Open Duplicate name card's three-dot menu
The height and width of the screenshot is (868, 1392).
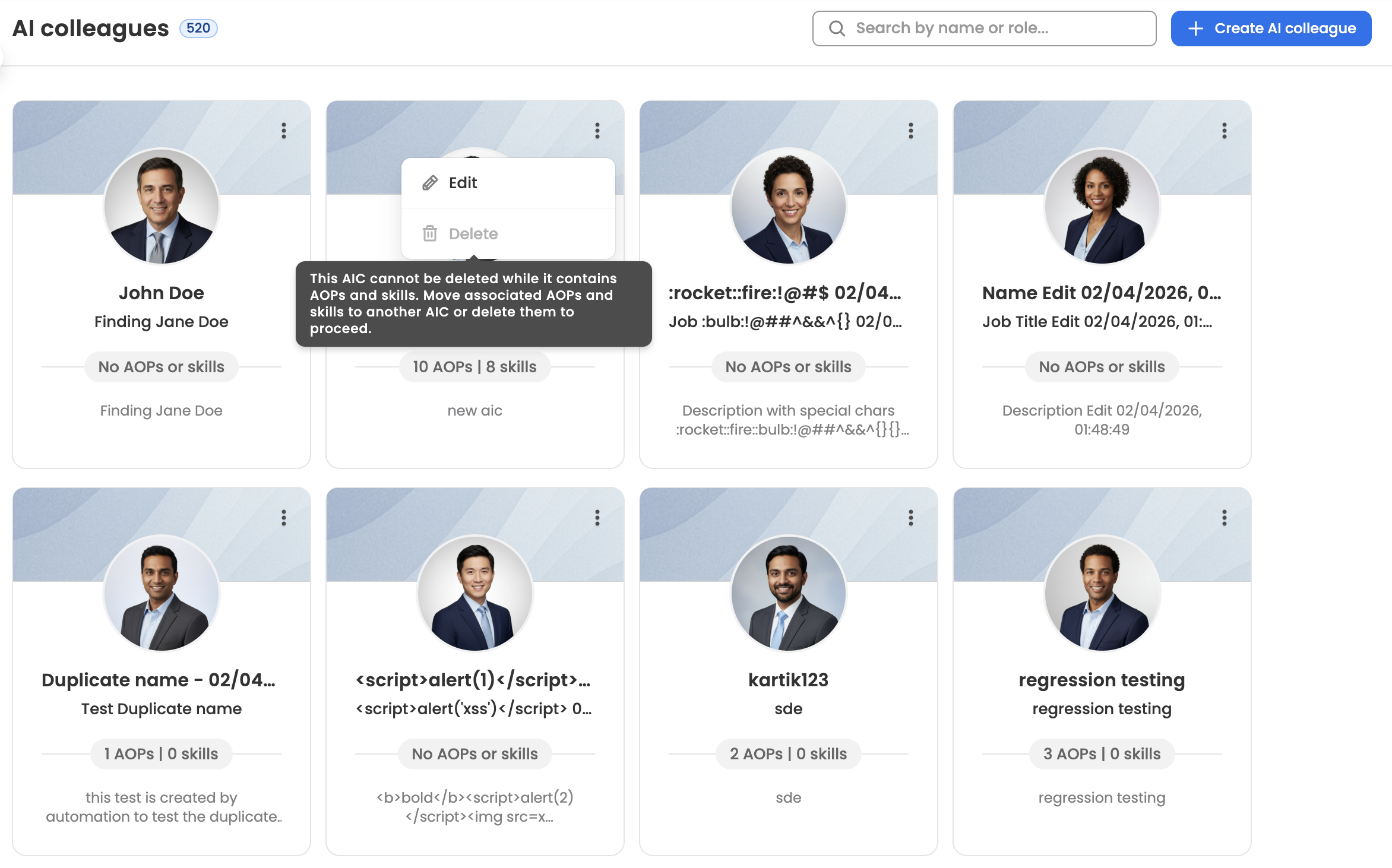click(x=284, y=518)
